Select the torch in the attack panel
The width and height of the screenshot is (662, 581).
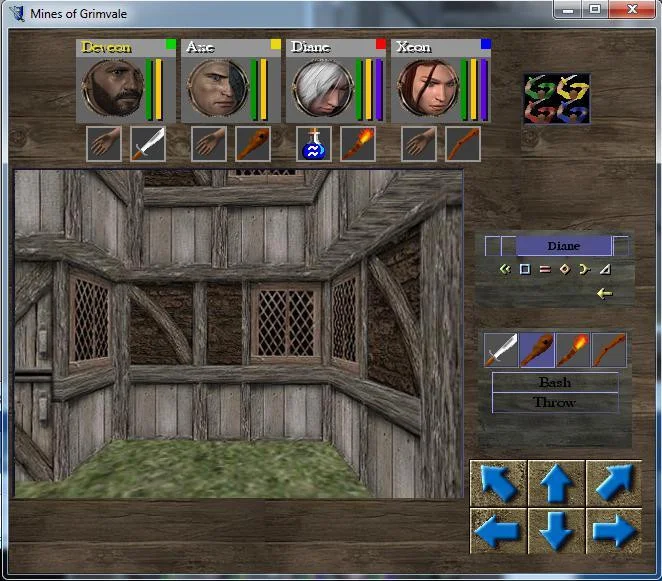click(573, 350)
